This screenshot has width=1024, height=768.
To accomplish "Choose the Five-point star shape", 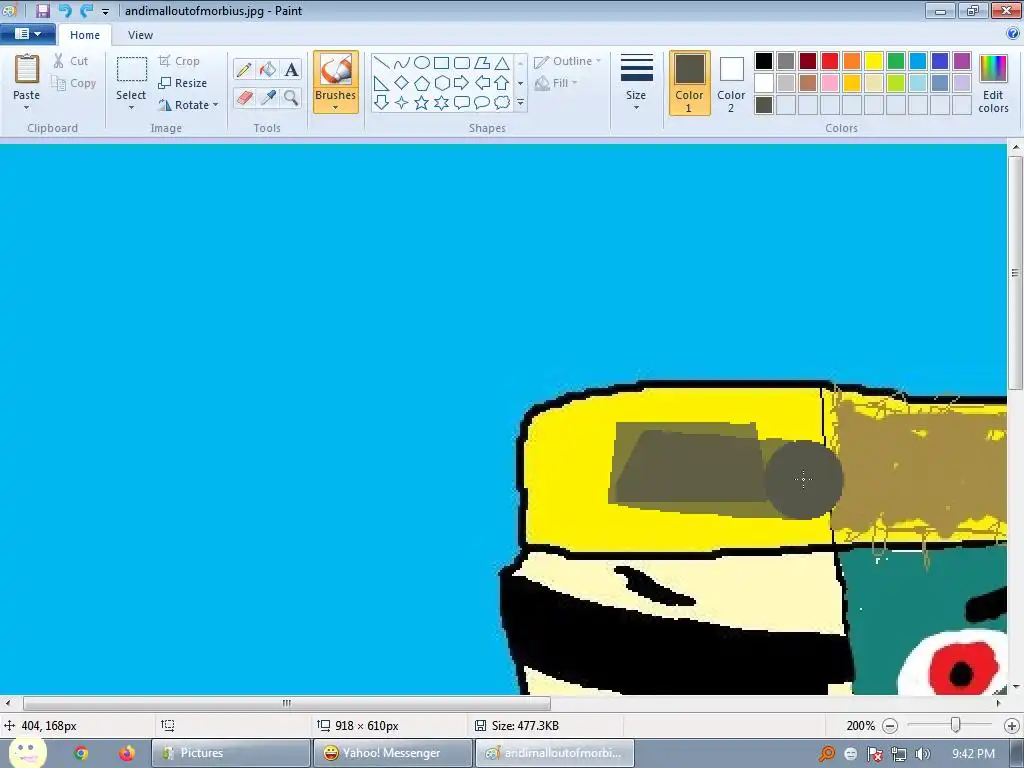I will coord(422,103).
